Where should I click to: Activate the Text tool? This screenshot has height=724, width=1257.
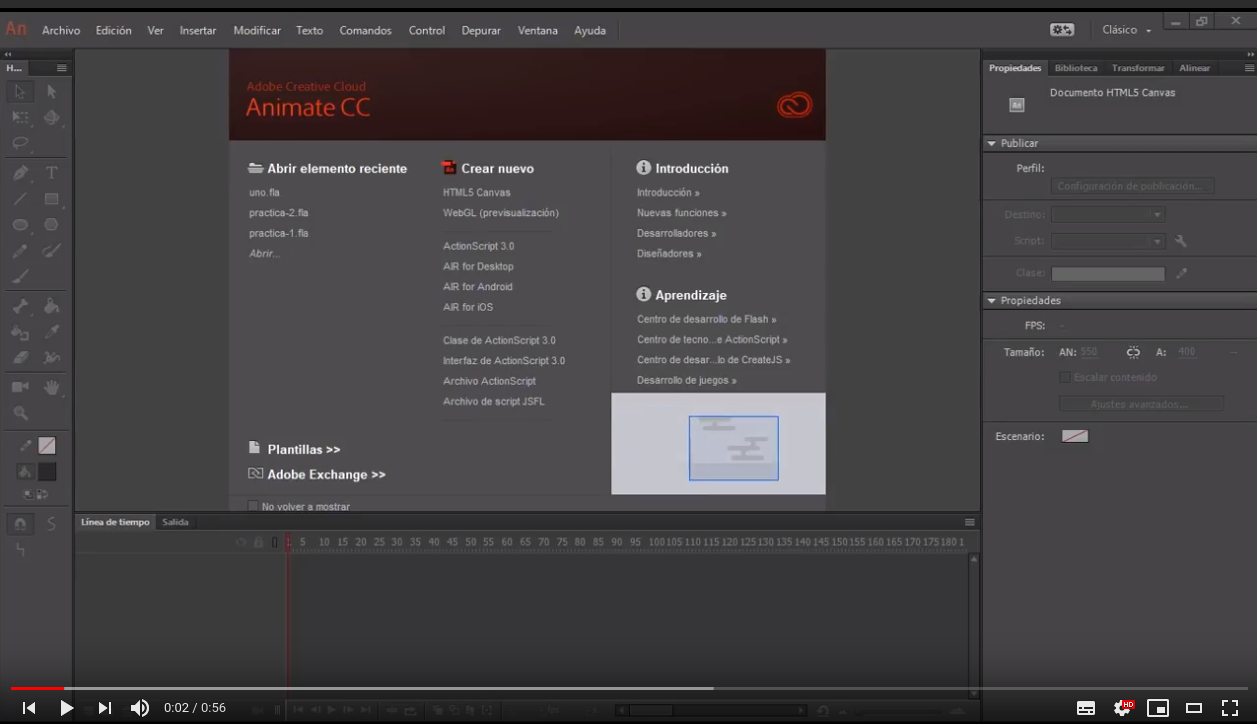51,173
